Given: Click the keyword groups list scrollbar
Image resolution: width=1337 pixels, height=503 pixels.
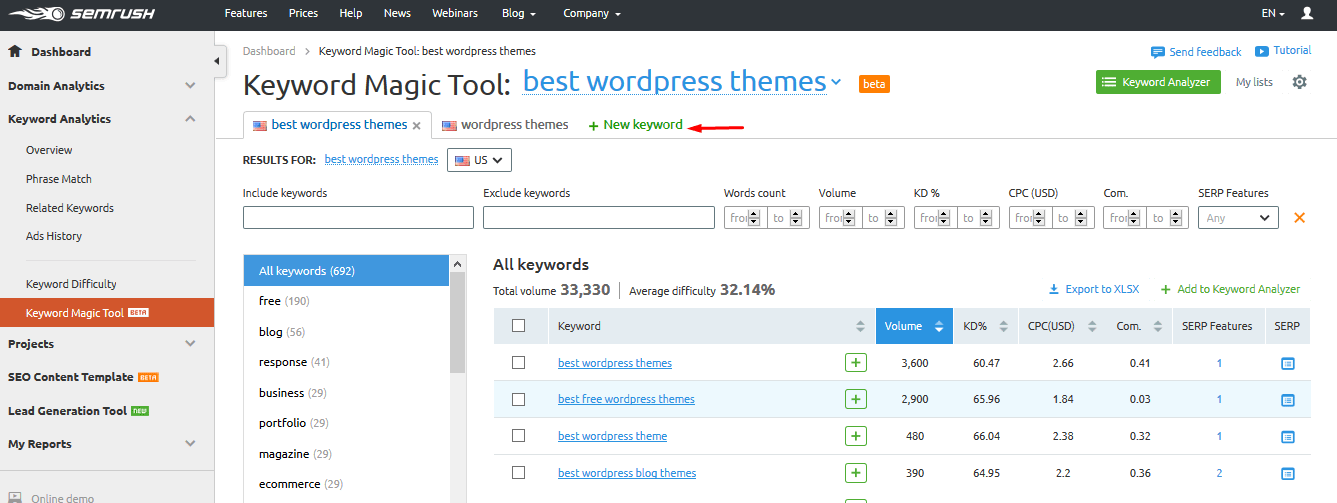Looking at the screenshot, I should [x=458, y=322].
